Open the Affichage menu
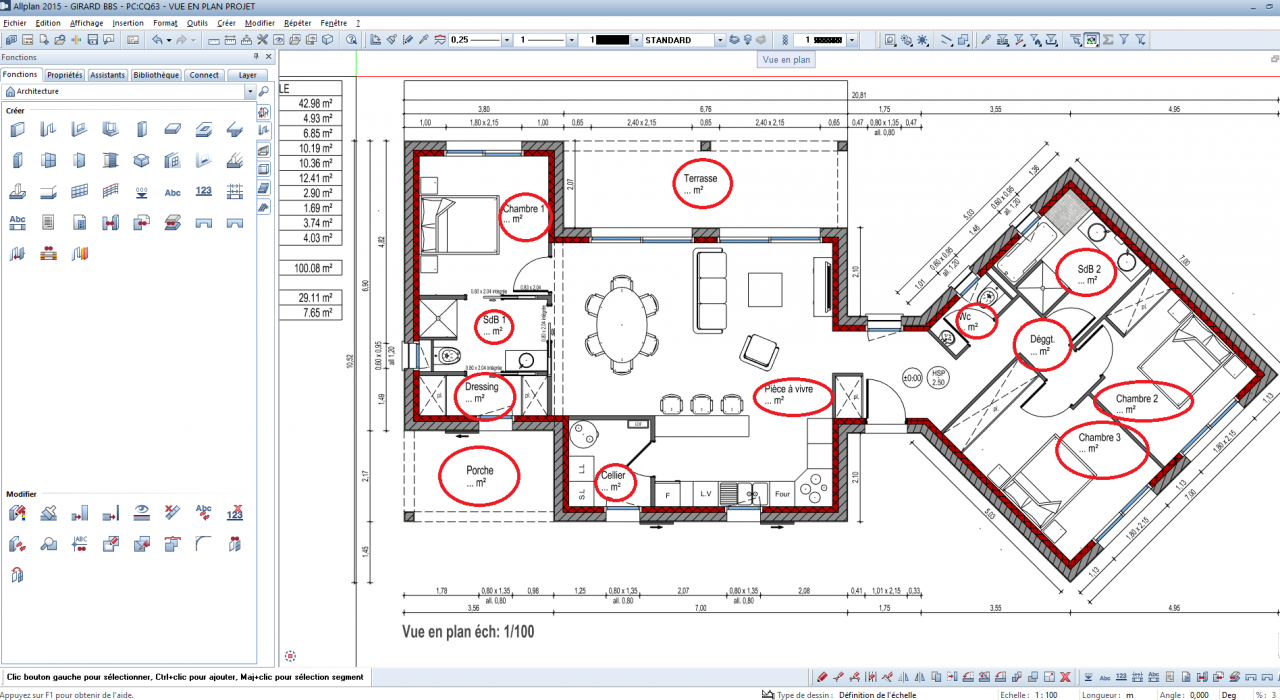The width and height of the screenshot is (1280, 700). click(86, 22)
